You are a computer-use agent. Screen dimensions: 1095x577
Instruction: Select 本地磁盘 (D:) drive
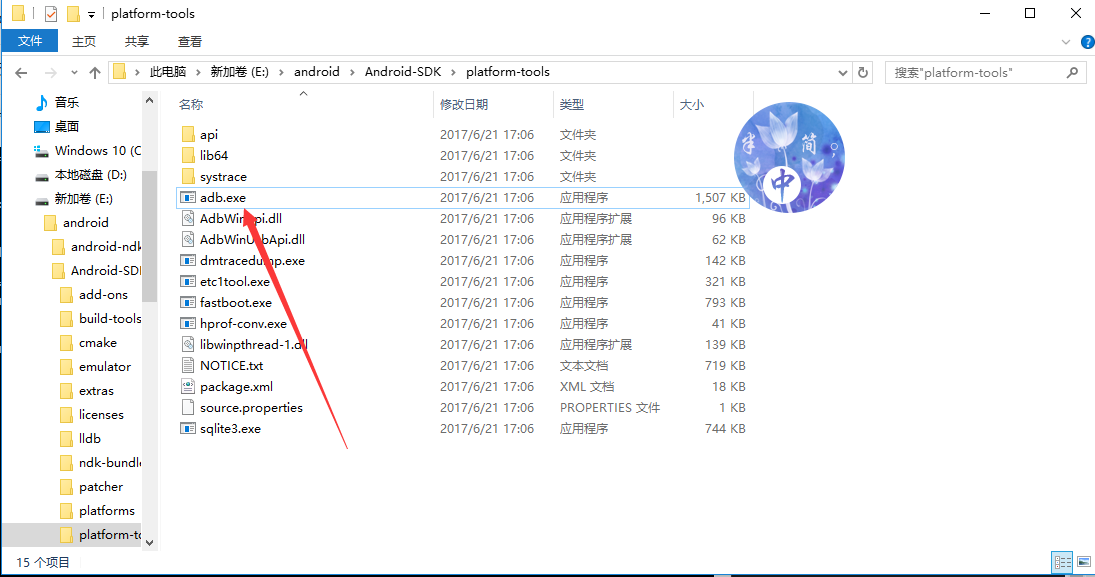91,175
